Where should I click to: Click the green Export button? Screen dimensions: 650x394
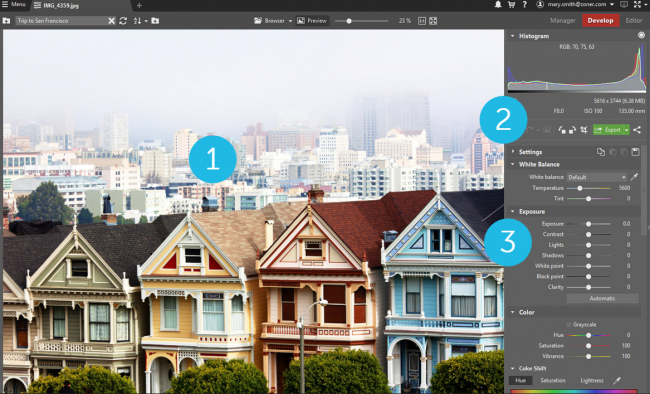607,130
